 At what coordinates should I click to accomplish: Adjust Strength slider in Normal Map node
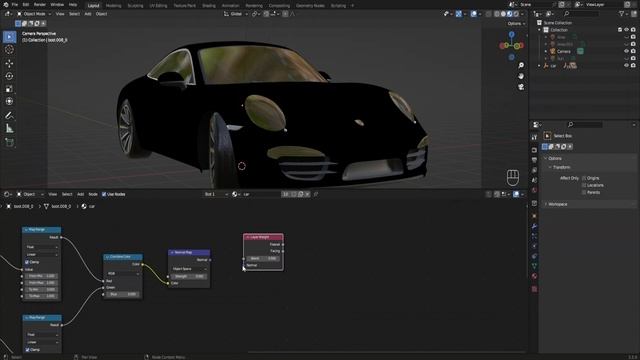pos(189,276)
